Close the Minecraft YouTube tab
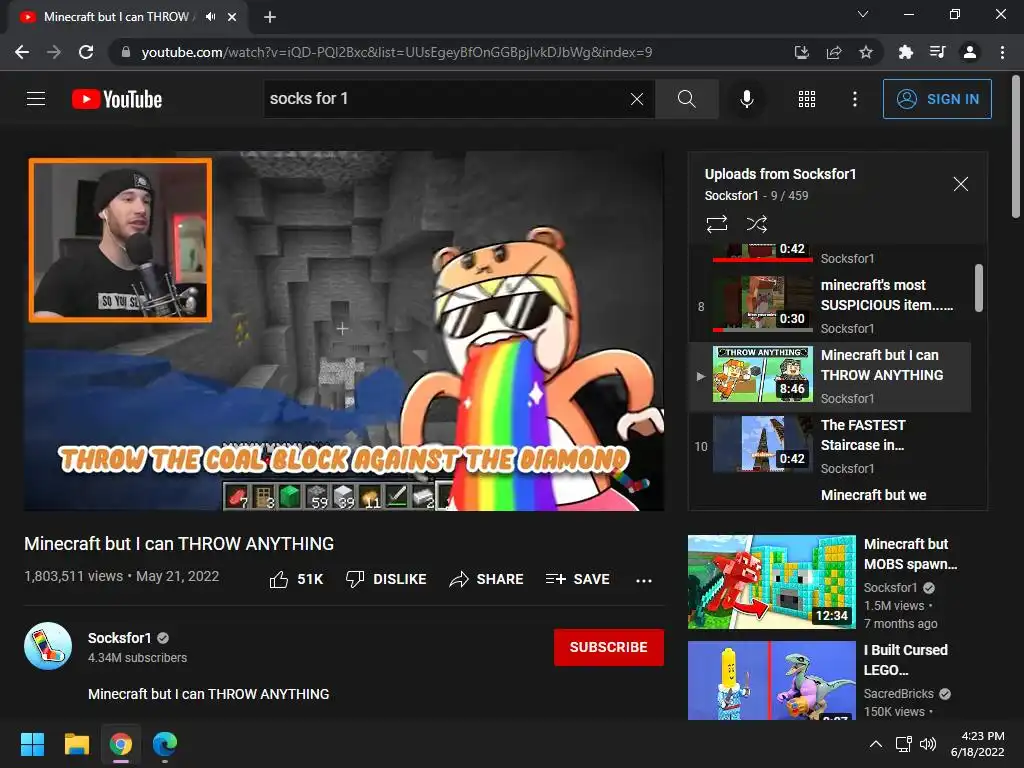 pos(232,17)
